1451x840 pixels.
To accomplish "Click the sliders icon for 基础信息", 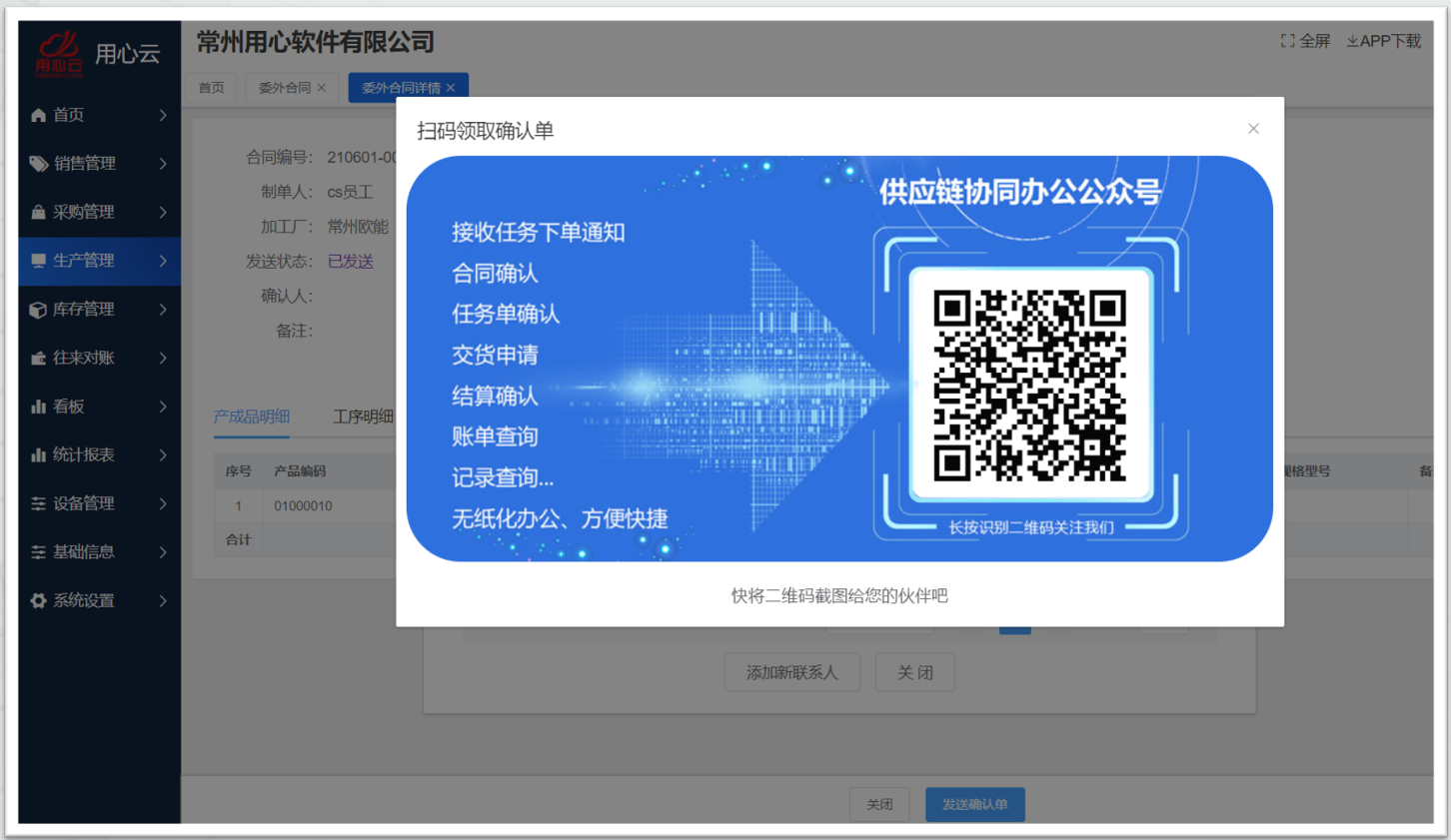I will click(x=38, y=552).
